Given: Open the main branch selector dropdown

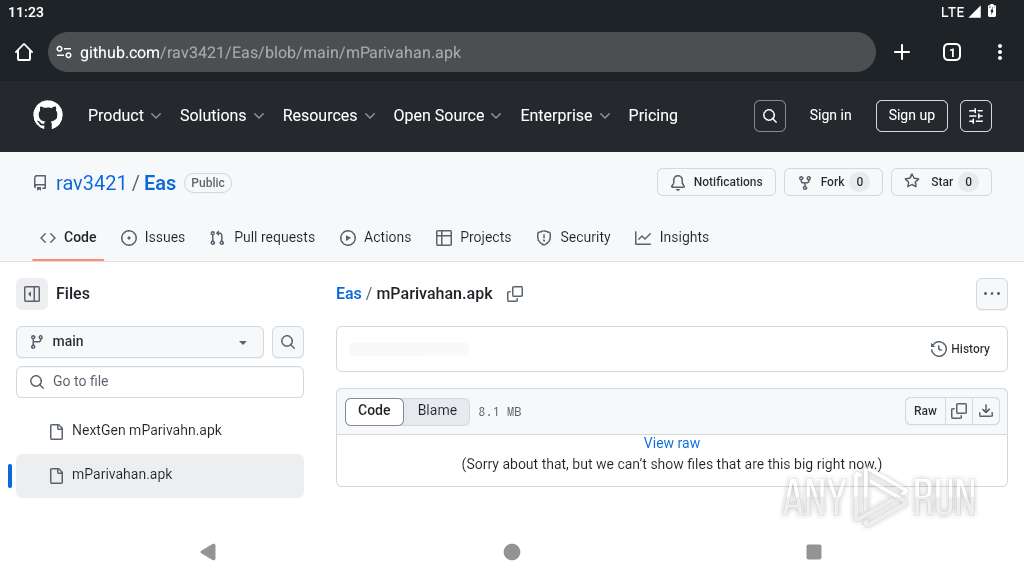Looking at the screenshot, I should pyautogui.click(x=140, y=342).
